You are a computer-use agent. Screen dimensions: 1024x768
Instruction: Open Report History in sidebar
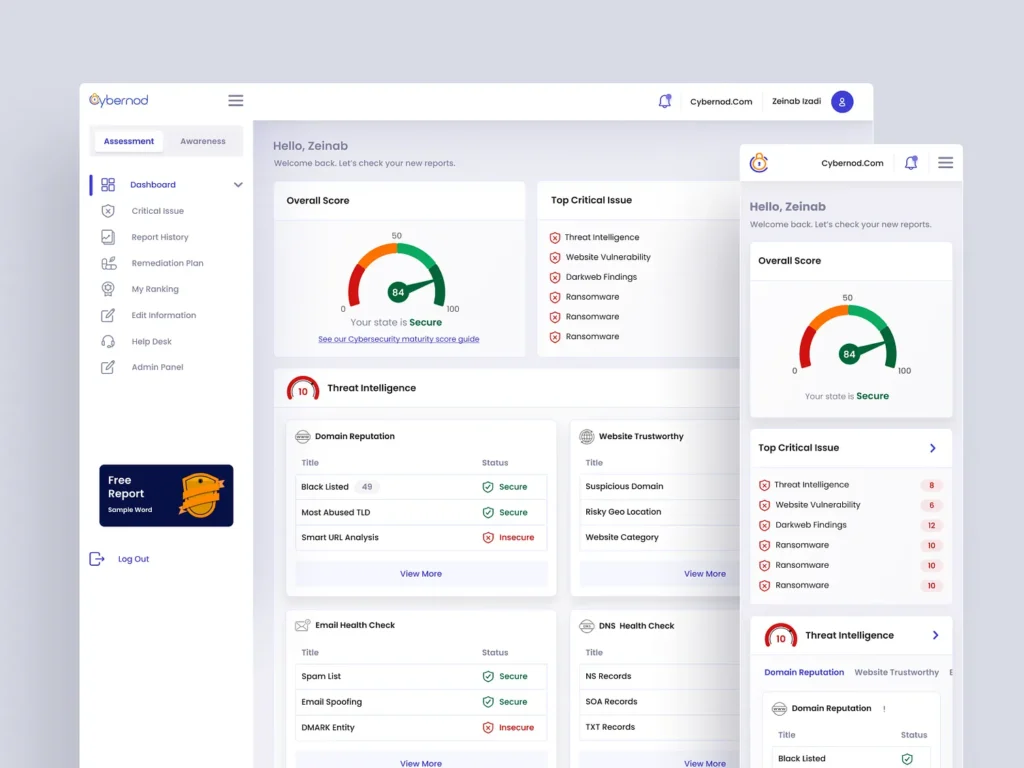pyautogui.click(x=159, y=237)
